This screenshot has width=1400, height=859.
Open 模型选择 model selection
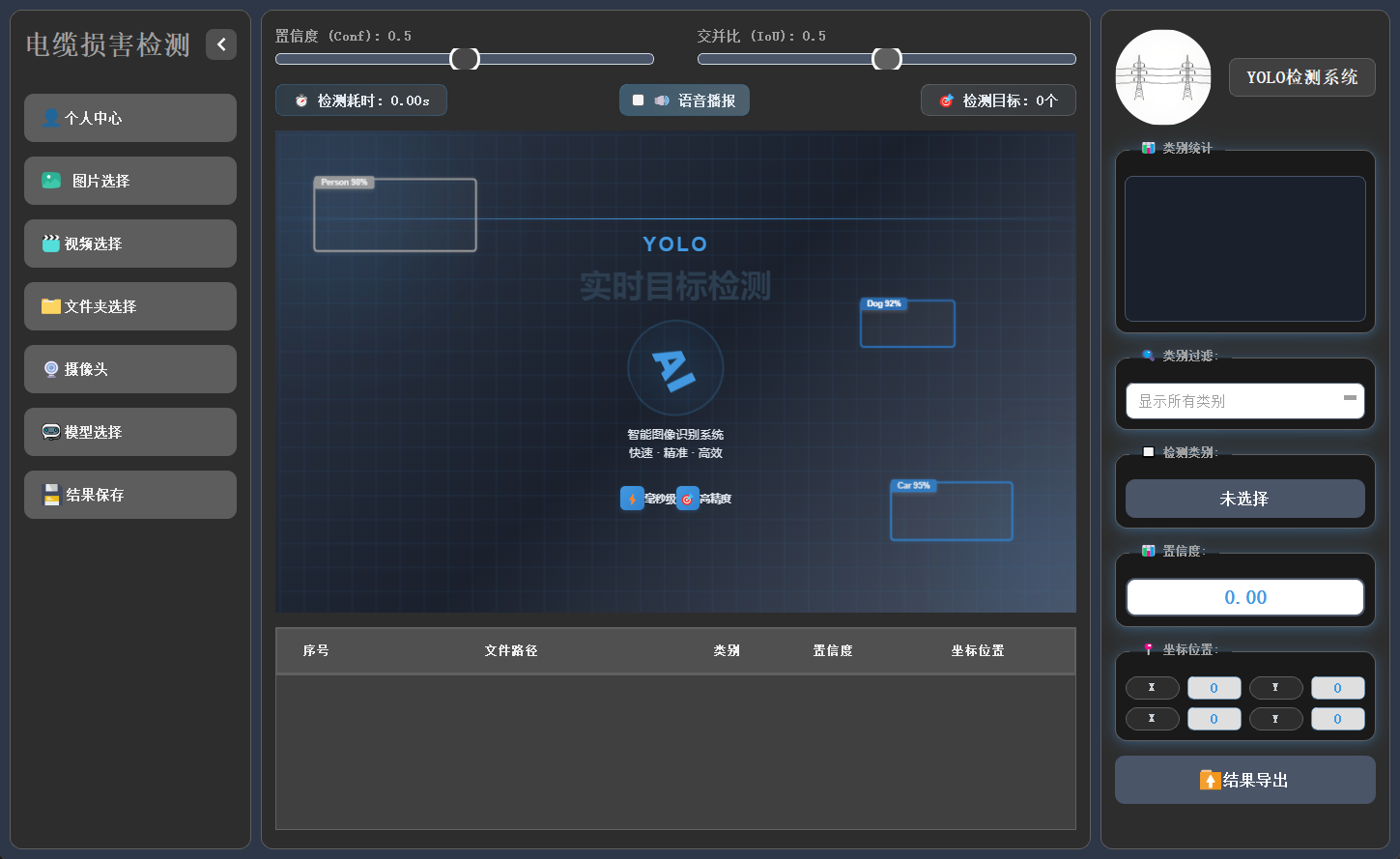[x=130, y=432]
